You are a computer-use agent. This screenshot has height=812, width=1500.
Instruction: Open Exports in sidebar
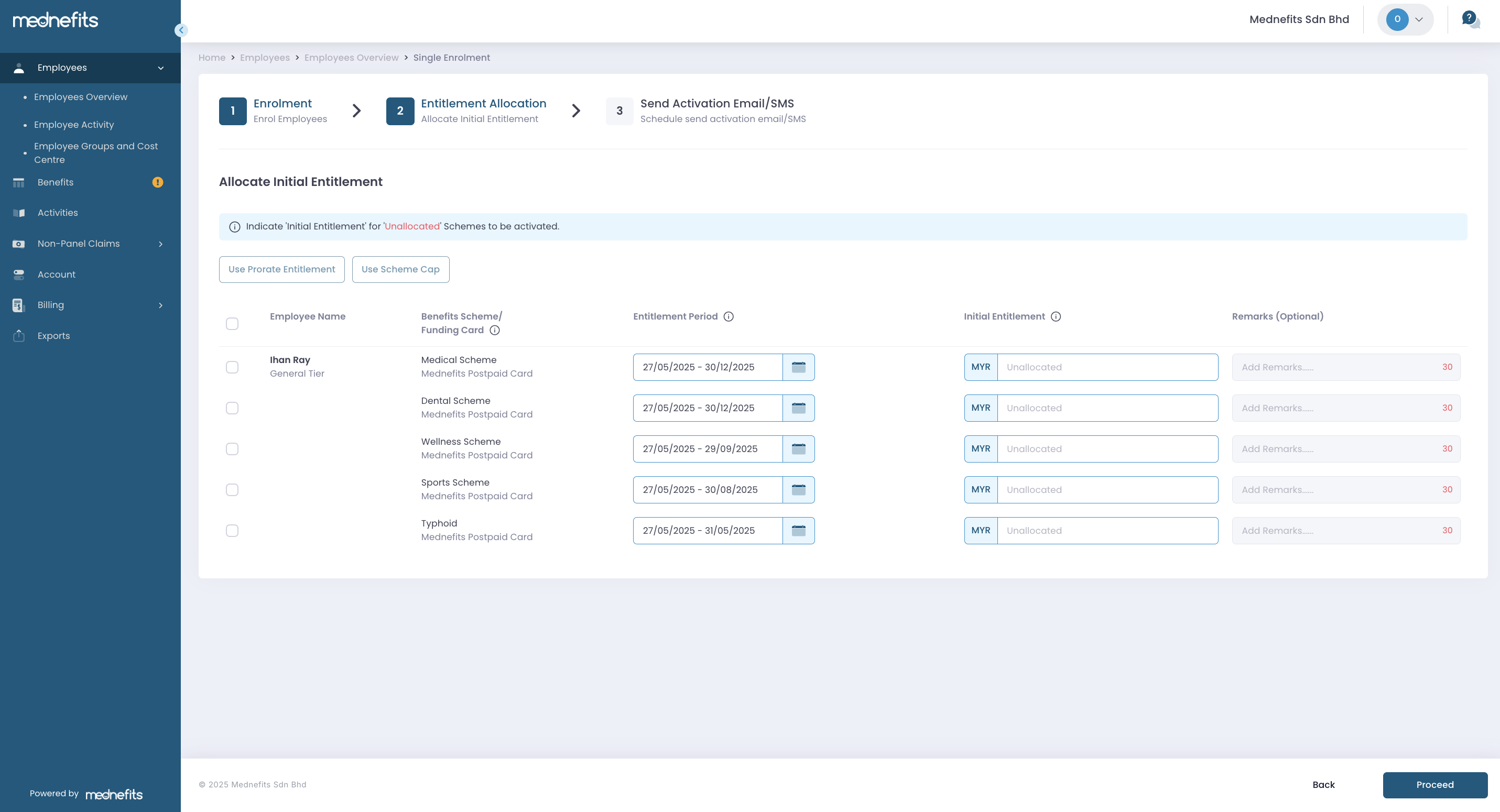(53, 336)
